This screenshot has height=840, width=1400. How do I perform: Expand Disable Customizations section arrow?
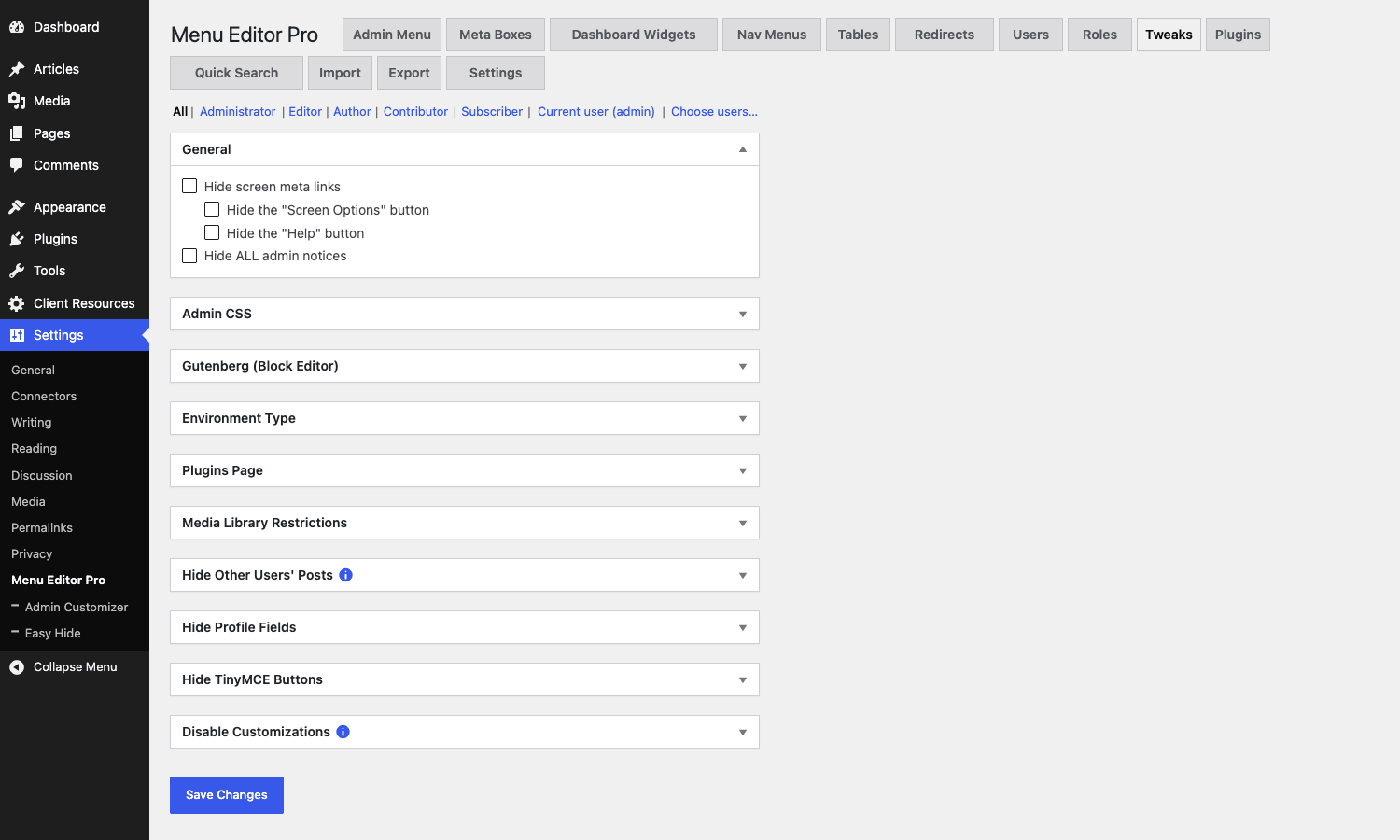click(743, 732)
